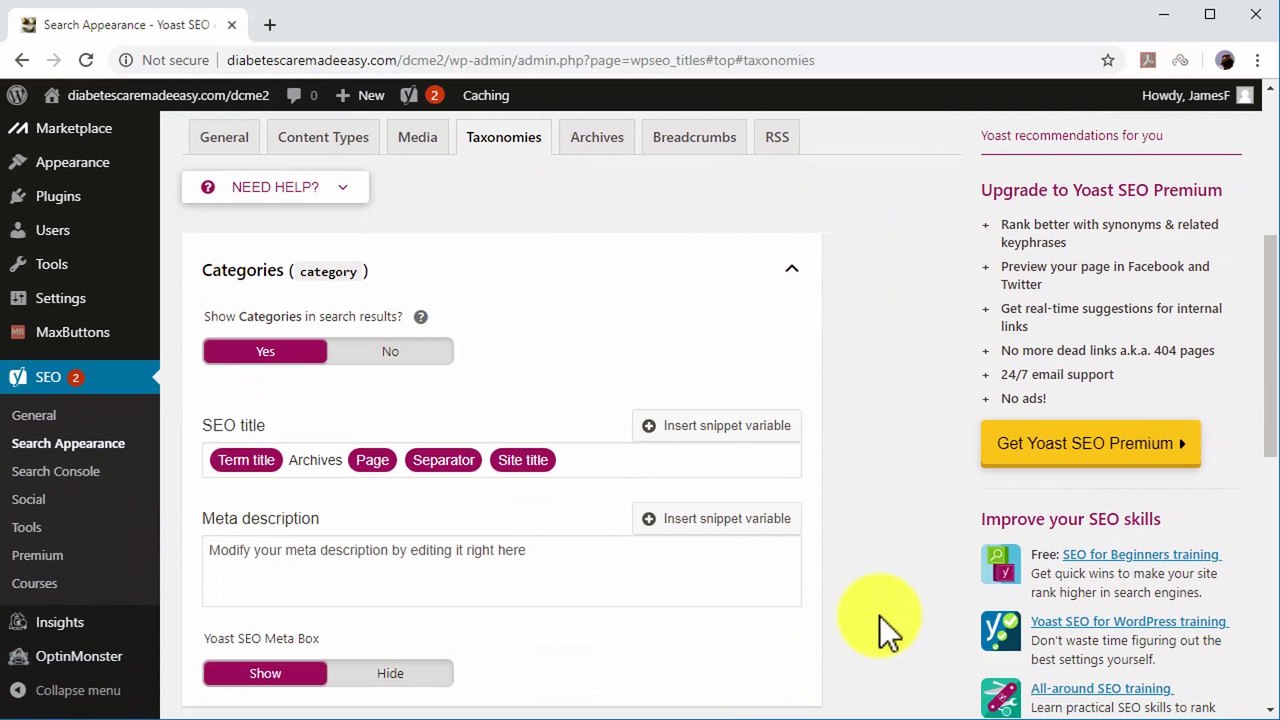Viewport: 1280px width, 720px height.
Task: Click the PDF extension icon in Chrome toolbar
Action: click(x=1148, y=60)
